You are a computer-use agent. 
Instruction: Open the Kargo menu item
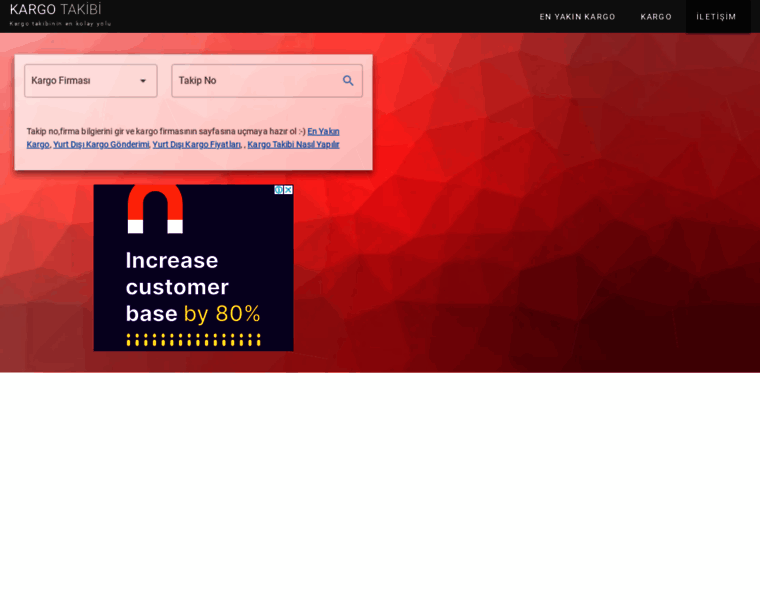pos(656,16)
